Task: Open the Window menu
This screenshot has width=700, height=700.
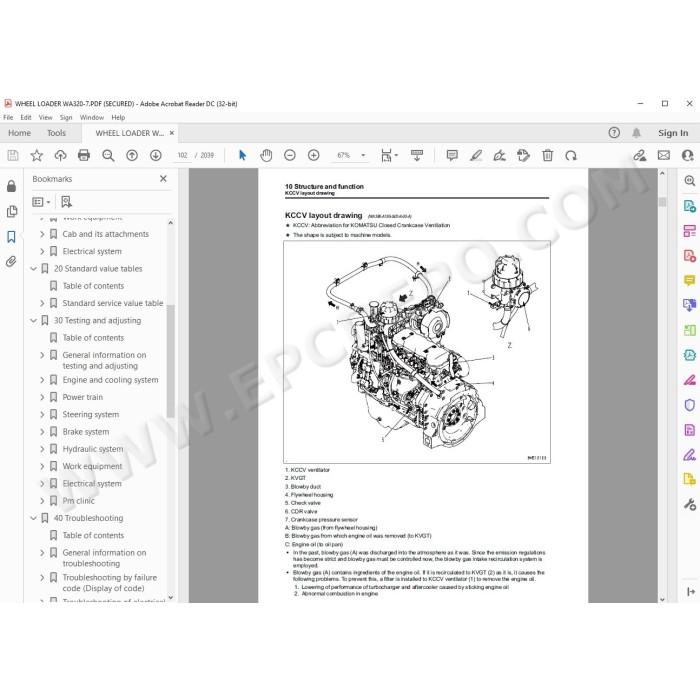Action: (92, 117)
